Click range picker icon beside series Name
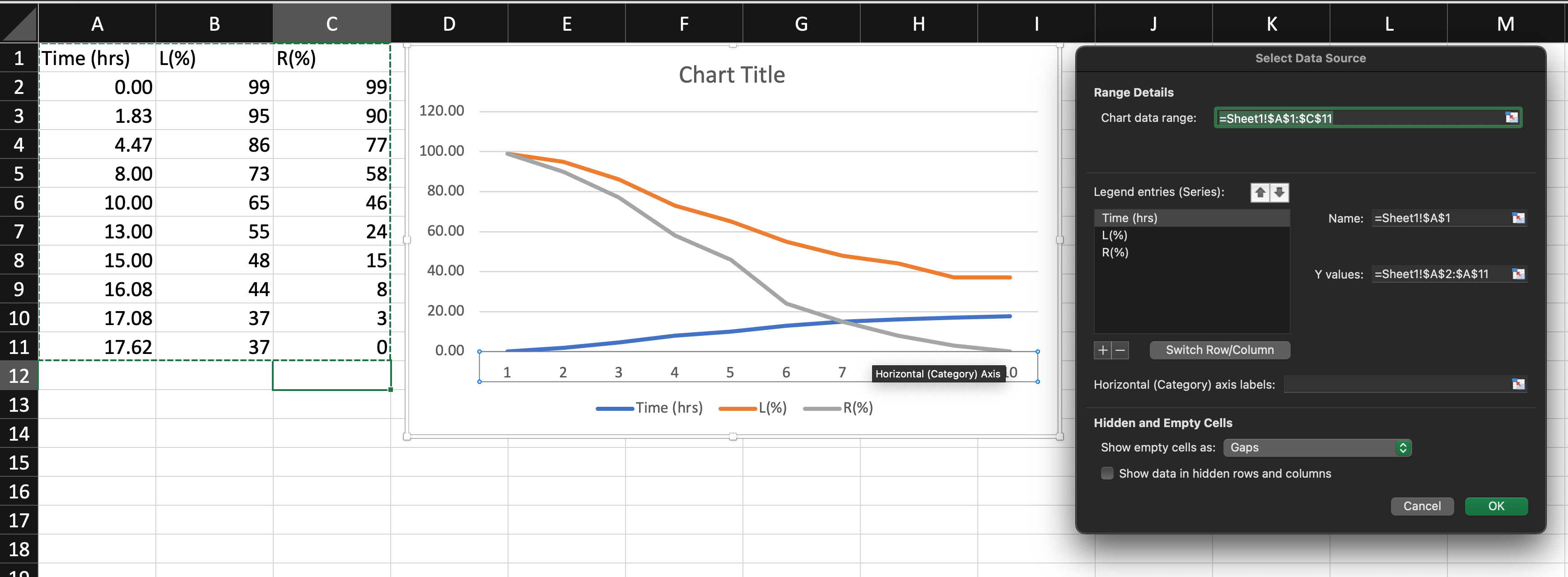1568x577 pixels. point(1518,218)
